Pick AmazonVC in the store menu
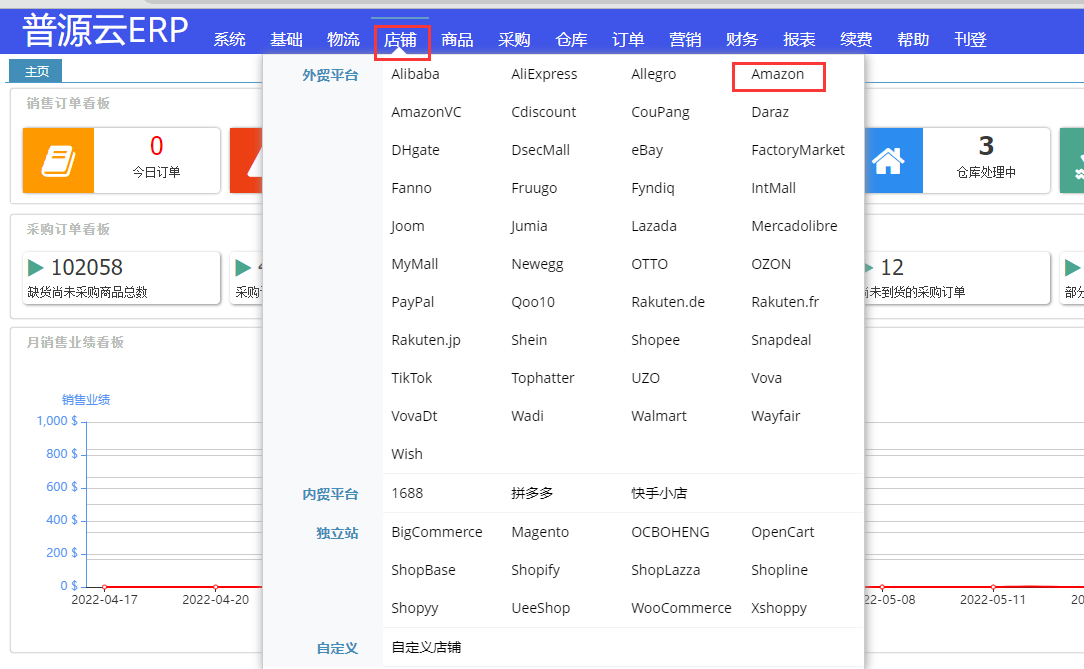This screenshot has width=1084, height=669. (x=427, y=113)
